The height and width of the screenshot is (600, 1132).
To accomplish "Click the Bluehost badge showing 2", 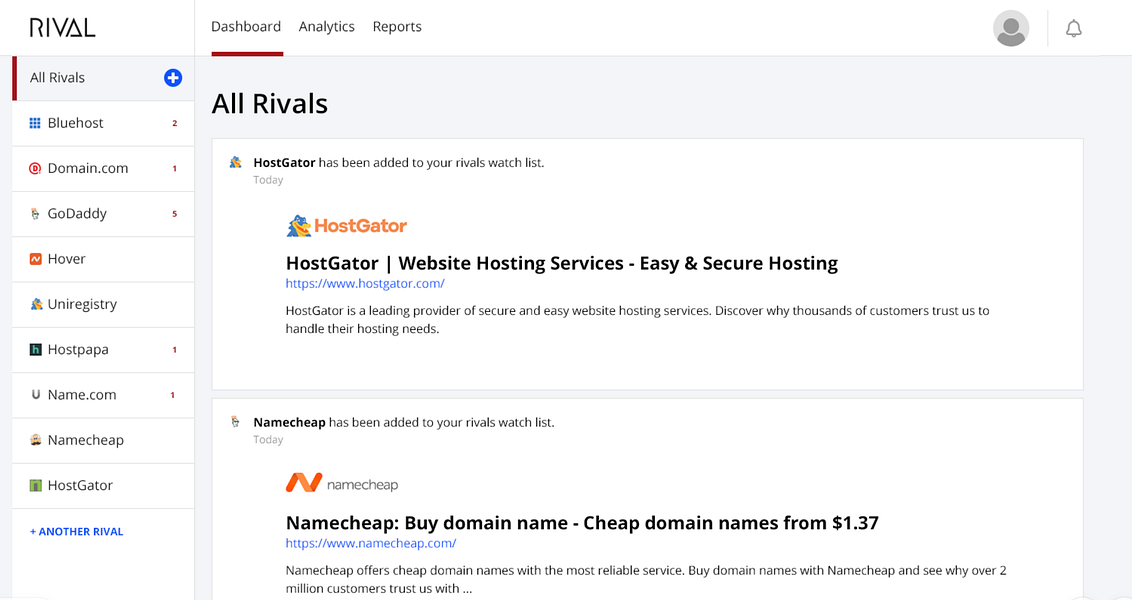I will [175, 123].
